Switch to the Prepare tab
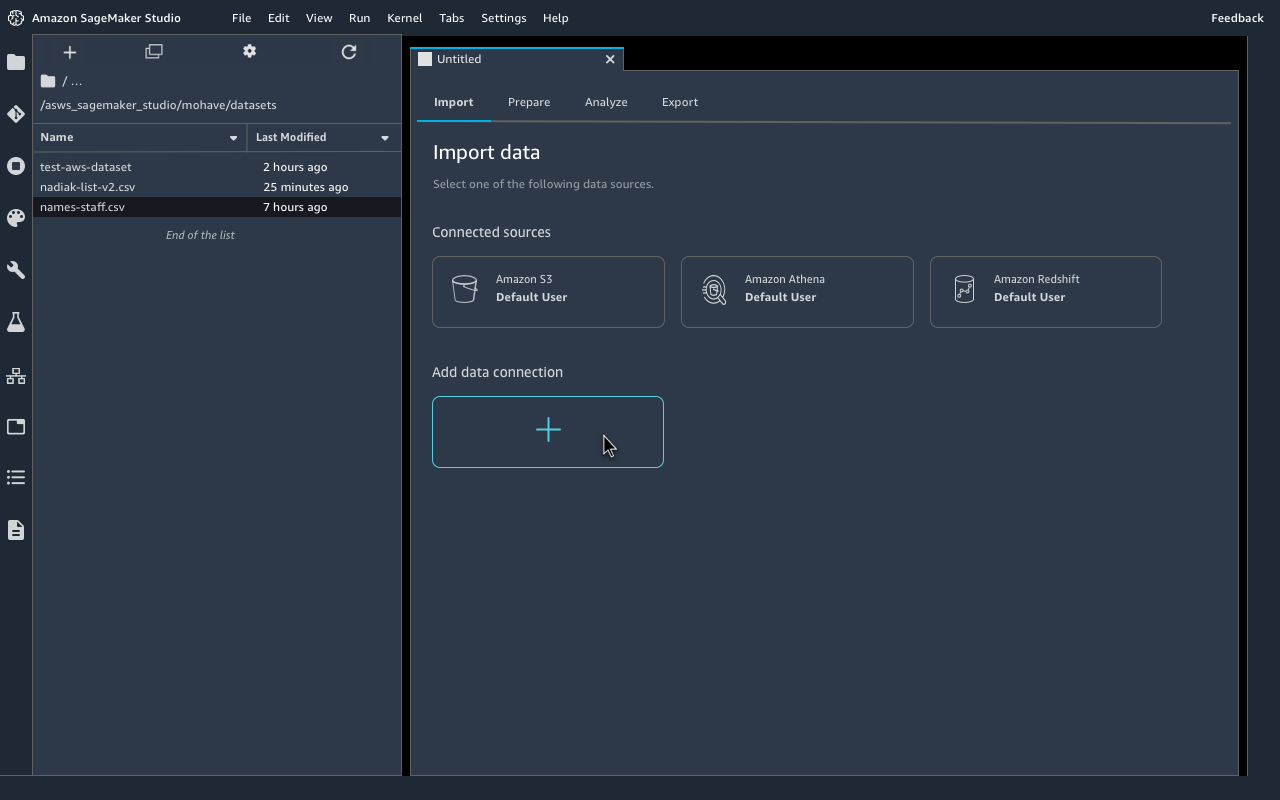The width and height of the screenshot is (1280, 800). pos(528,102)
